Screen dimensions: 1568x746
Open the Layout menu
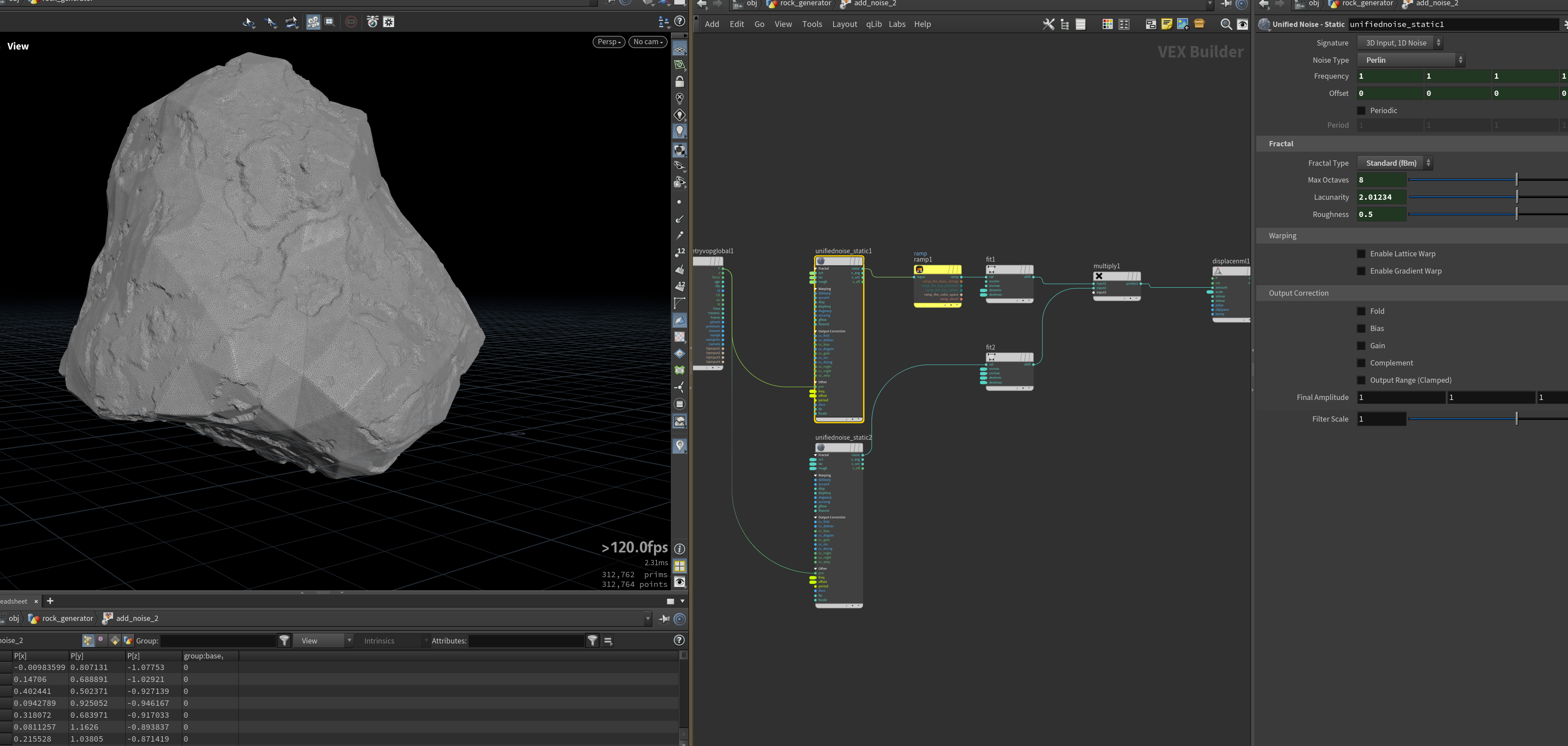point(844,24)
